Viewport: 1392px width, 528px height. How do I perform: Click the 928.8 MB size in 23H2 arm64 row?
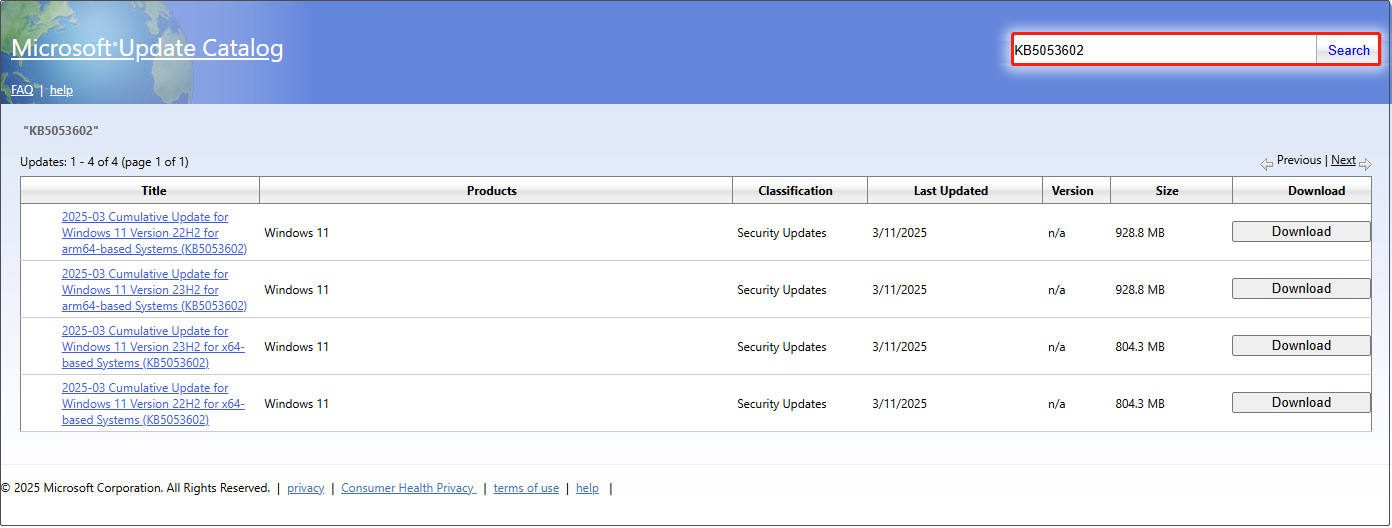1140,290
